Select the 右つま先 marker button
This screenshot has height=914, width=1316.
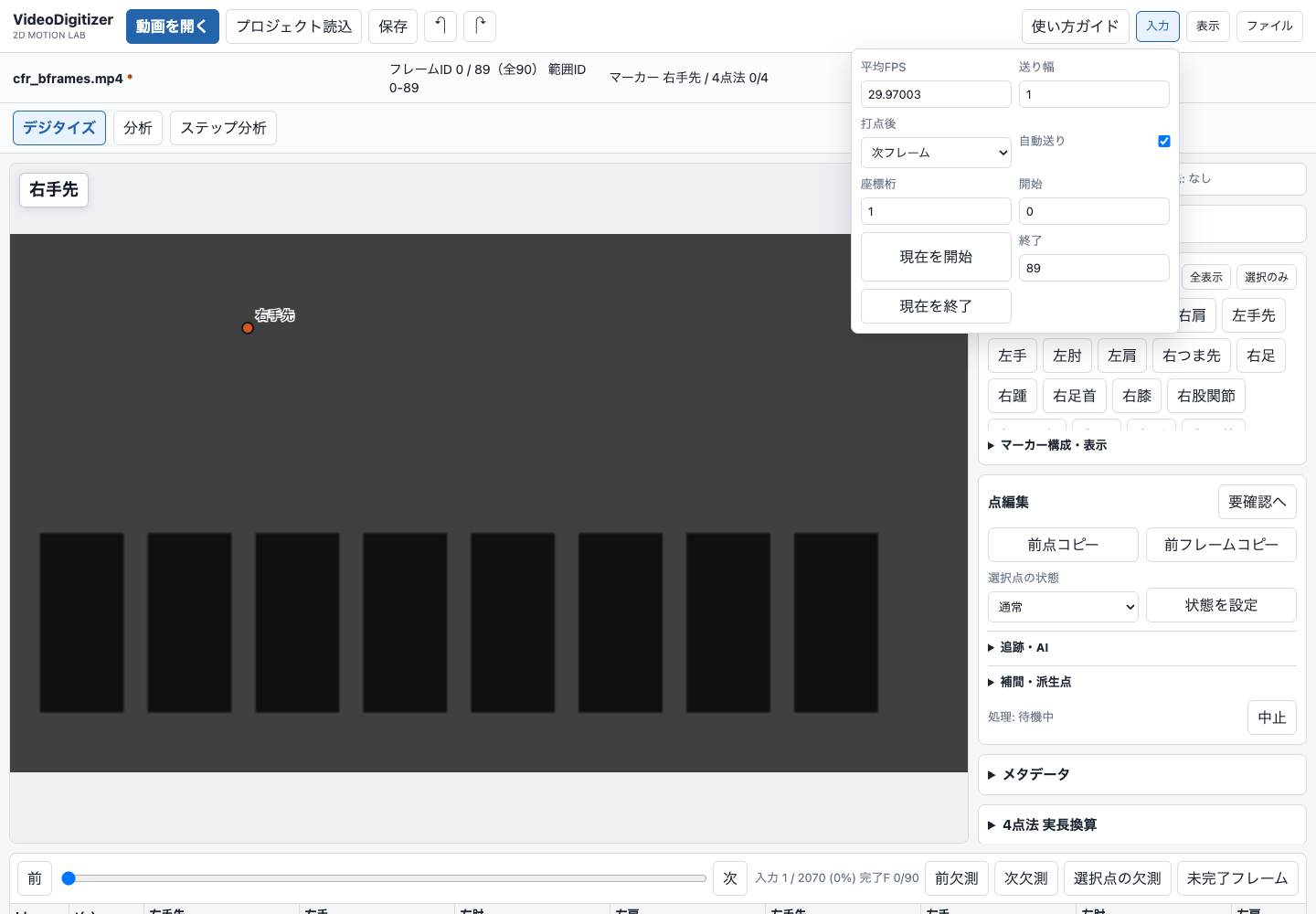tap(1192, 356)
